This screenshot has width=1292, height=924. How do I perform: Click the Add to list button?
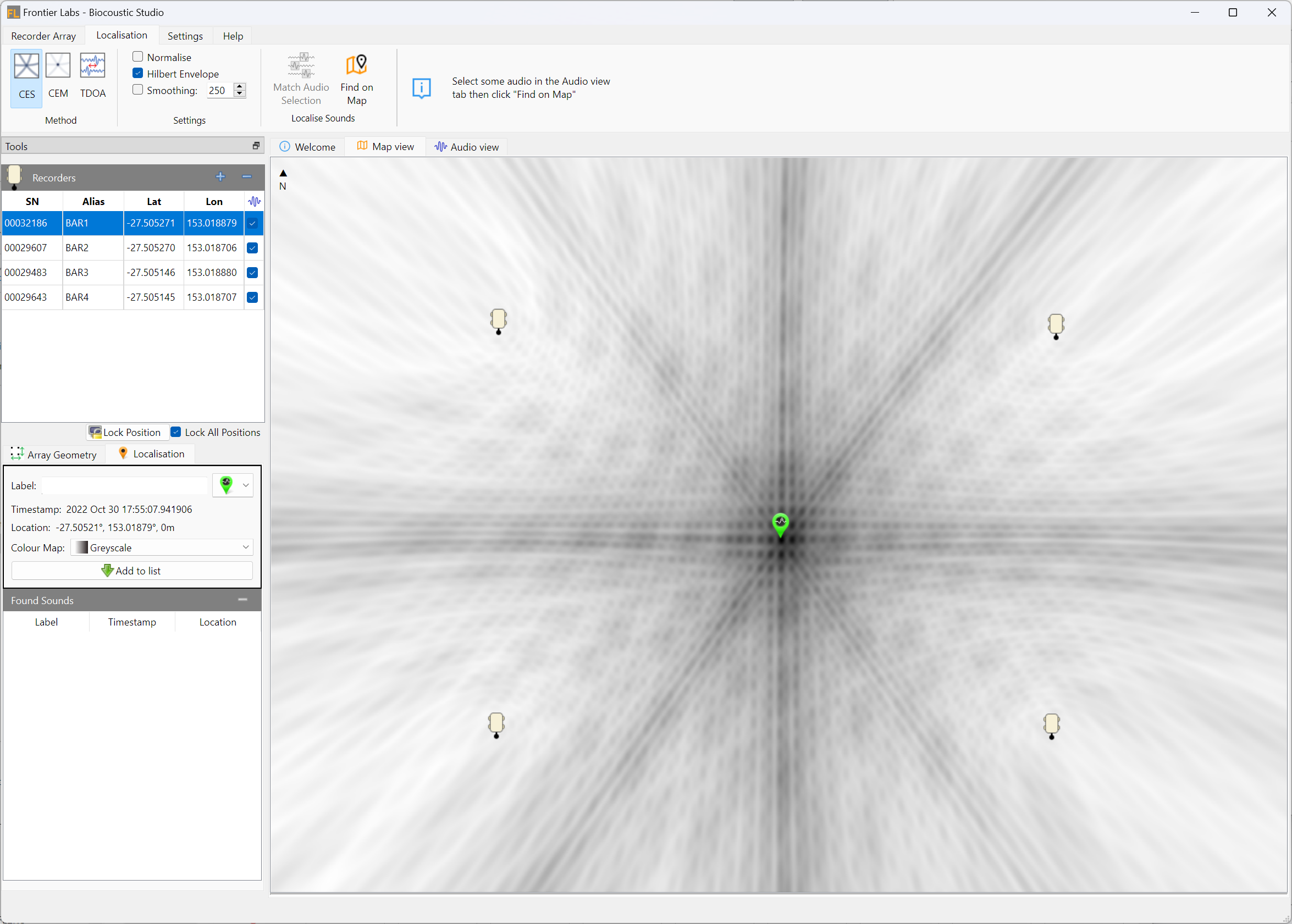132,571
